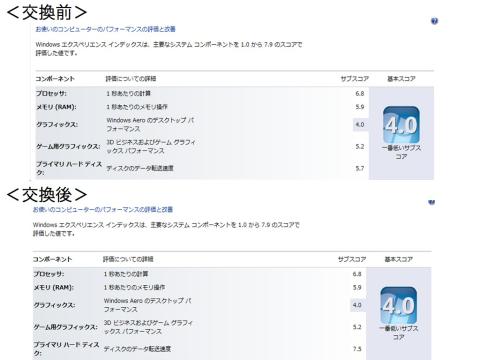The height and width of the screenshot is (360, 480).
Task: Click '1 秒あたりのメモリ操作' detail in 交換前 table
Action: (x=137, y=107)
